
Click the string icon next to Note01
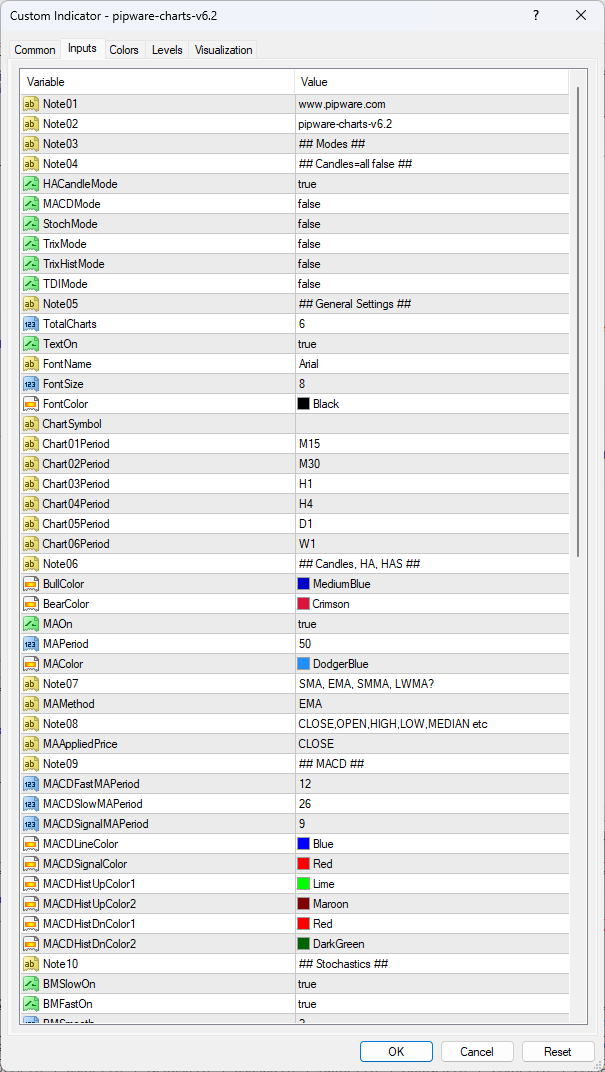pos(30,104)
